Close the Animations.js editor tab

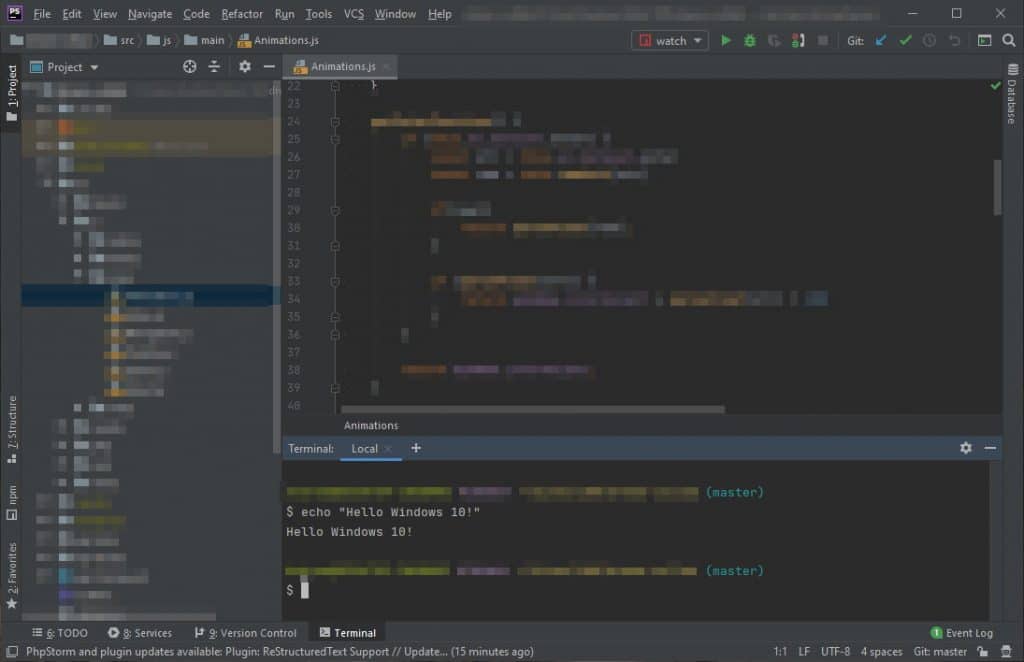pos(387,67)
